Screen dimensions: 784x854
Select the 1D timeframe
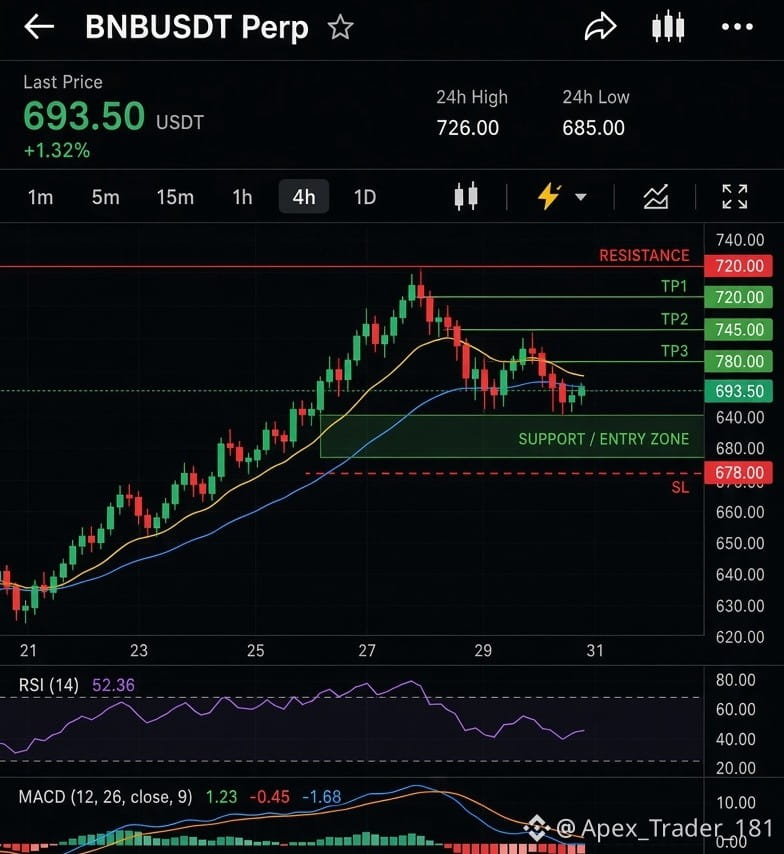[x=364, y=197]
